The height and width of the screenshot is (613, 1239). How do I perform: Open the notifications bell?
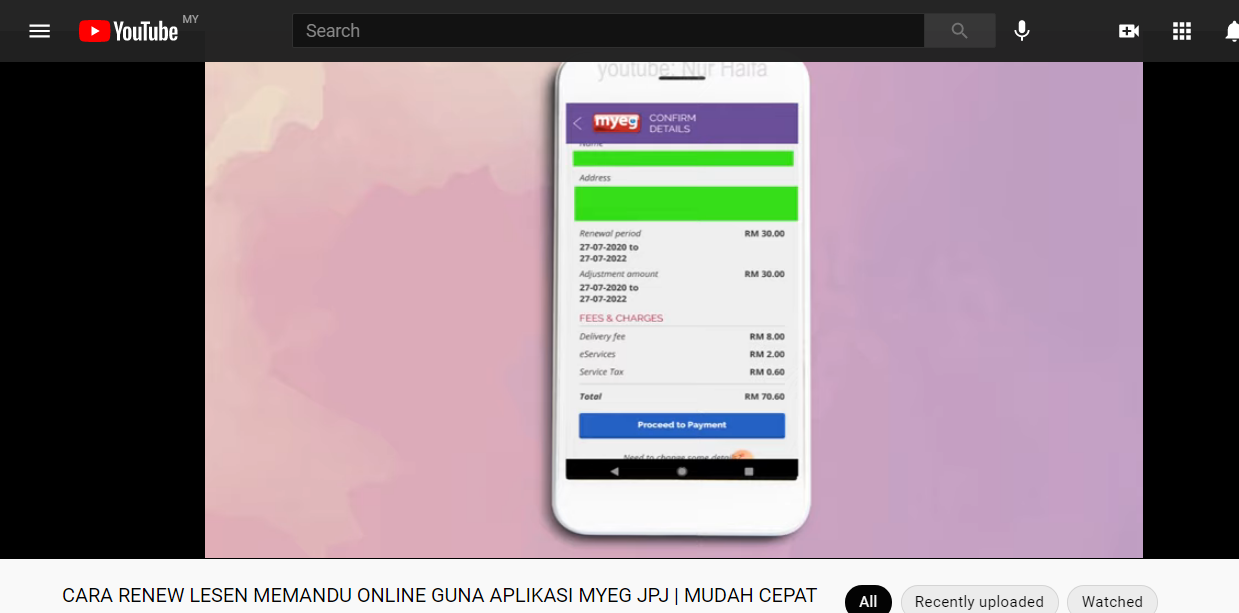(x=1232, y=31)
